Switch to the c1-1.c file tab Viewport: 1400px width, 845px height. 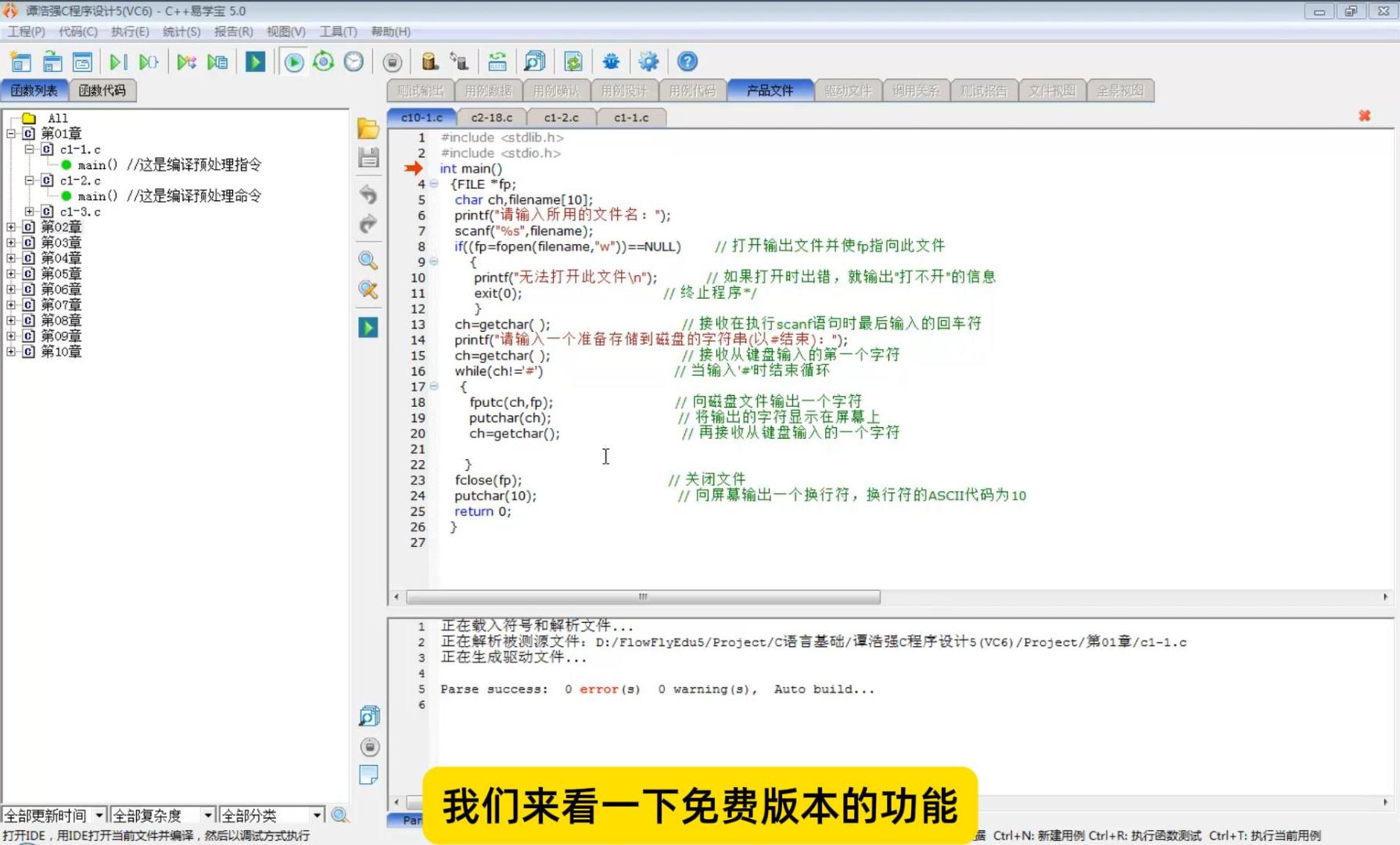click(x=631, y=117)
